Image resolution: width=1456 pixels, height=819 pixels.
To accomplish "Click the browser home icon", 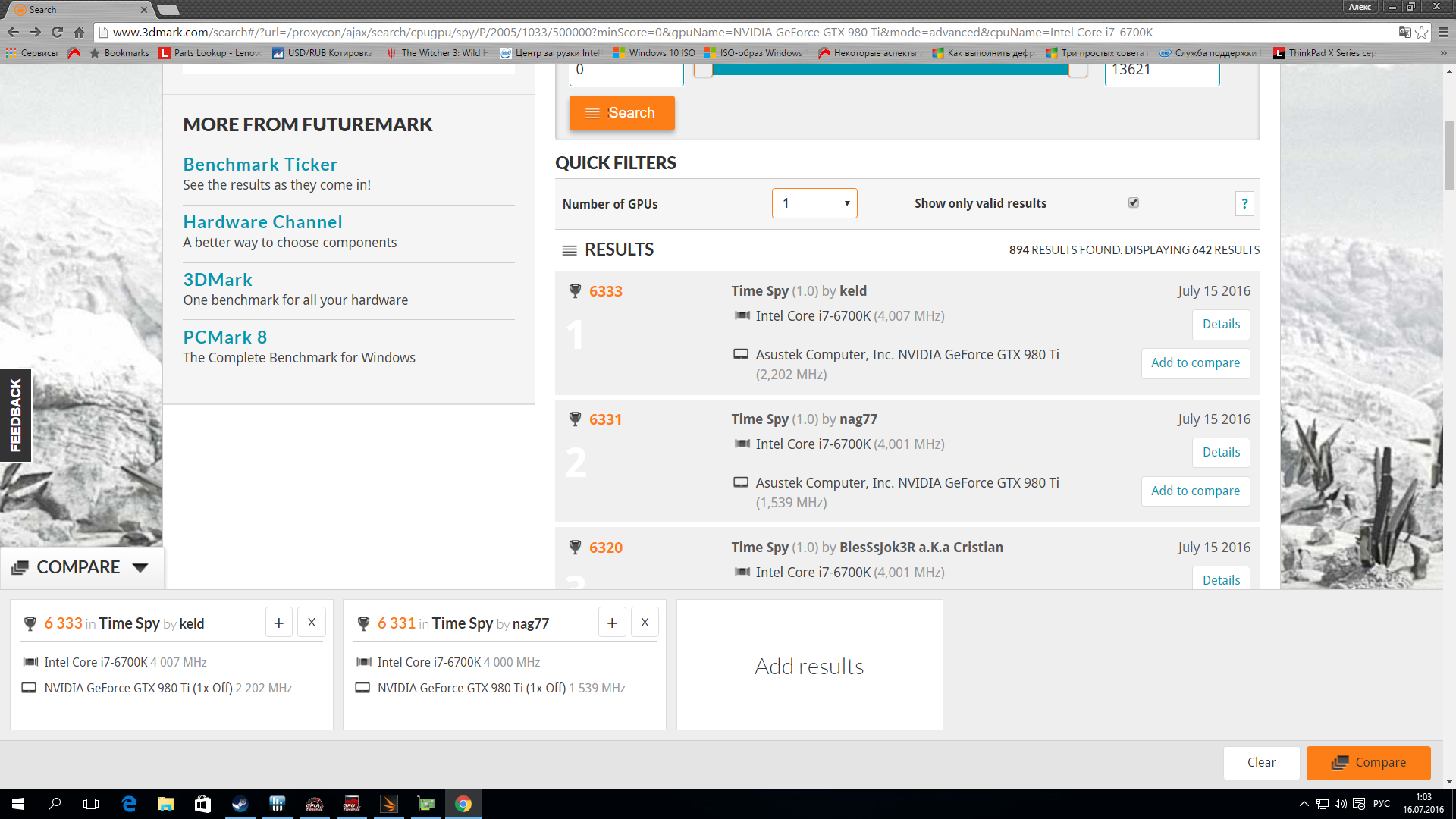I will (79, 32).
